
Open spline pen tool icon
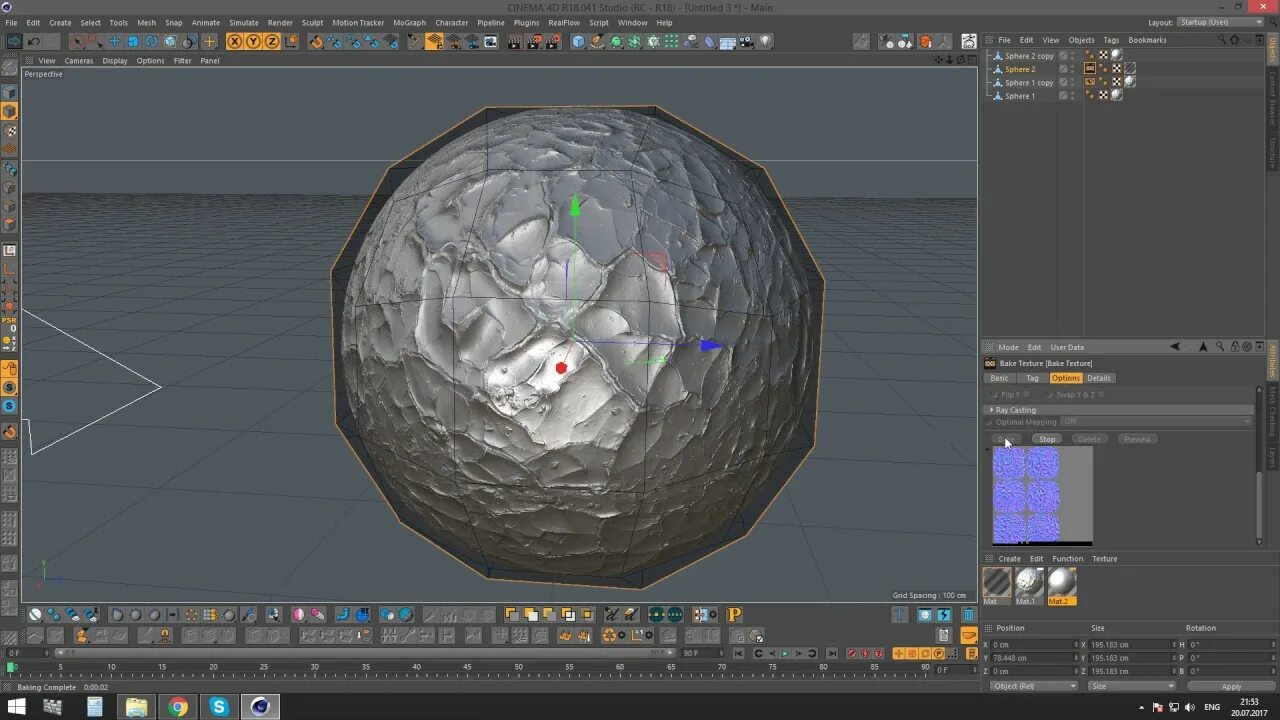597,41
